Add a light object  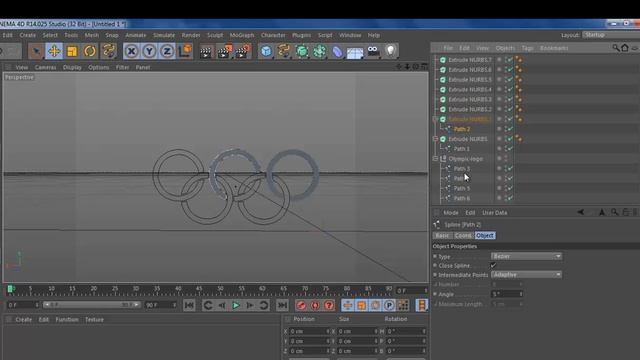coord(391,51)
